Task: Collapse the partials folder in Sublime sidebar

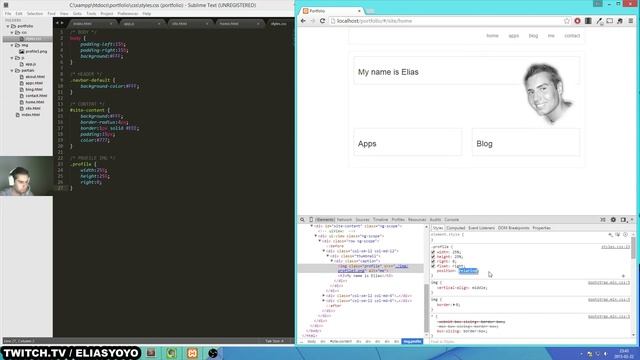Action: coord(12,71)
